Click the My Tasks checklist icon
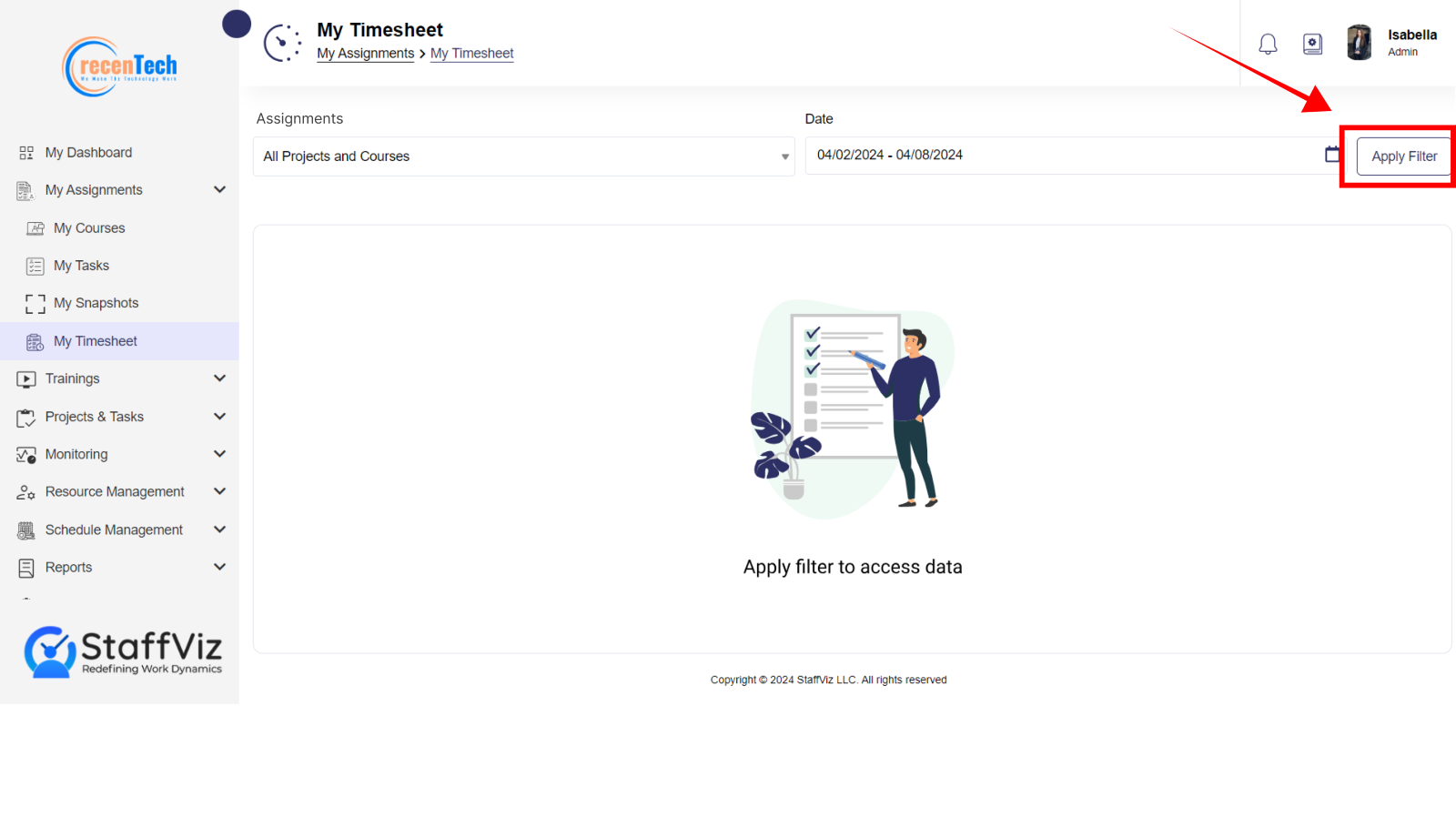The width and height of the screenshot is (1456, 817). coord(35,266)
